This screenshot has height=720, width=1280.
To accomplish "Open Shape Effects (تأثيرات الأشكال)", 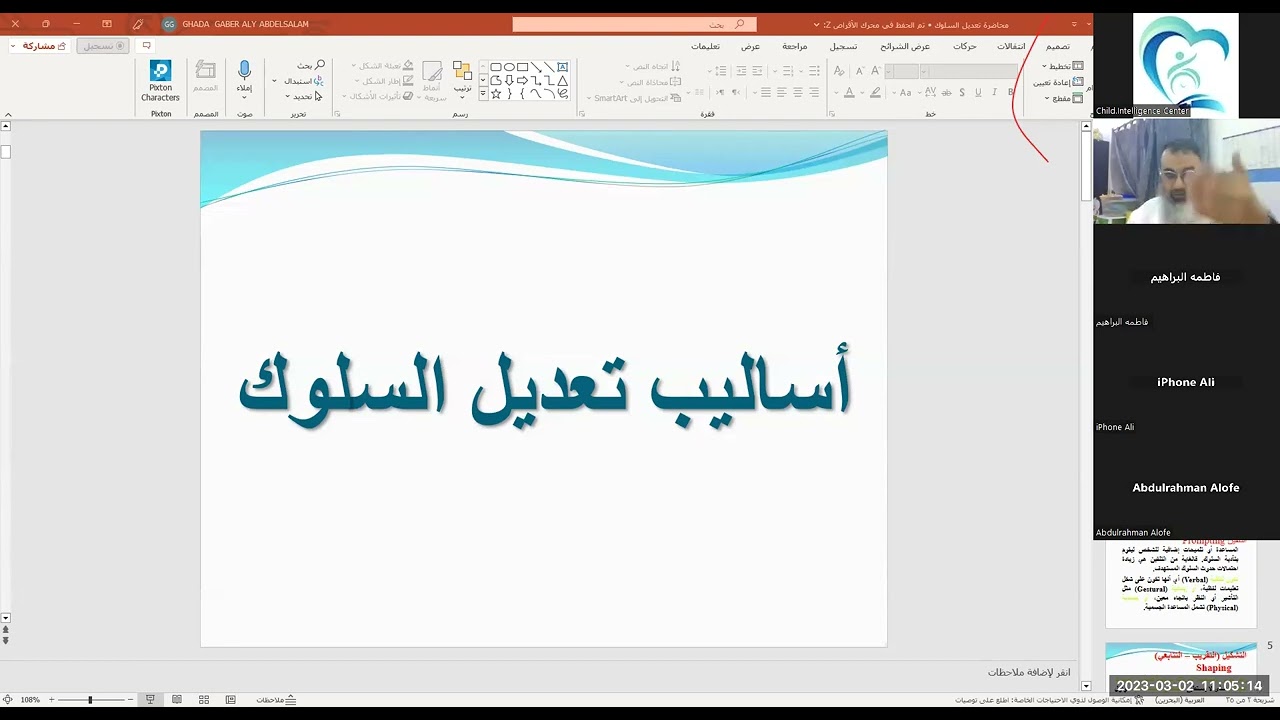I will point(379,96).
